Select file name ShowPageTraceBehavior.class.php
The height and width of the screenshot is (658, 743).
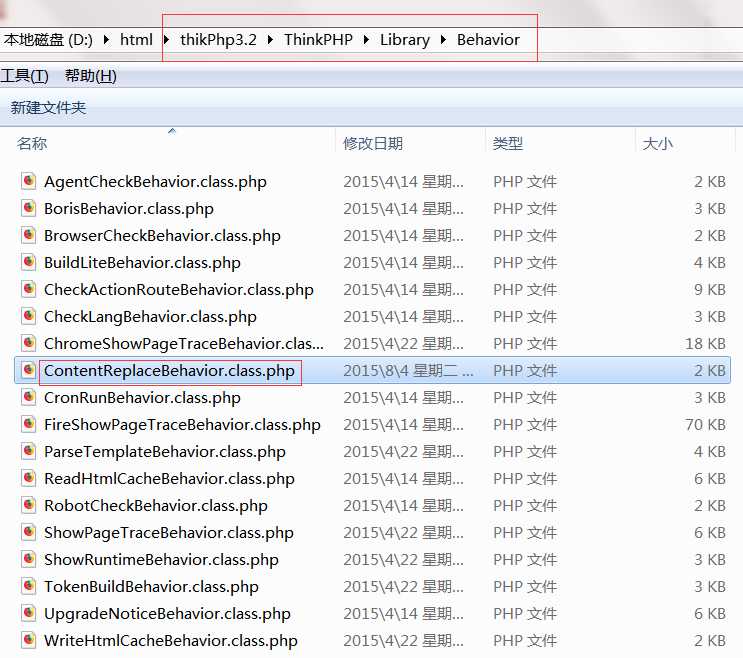(169, 532)
